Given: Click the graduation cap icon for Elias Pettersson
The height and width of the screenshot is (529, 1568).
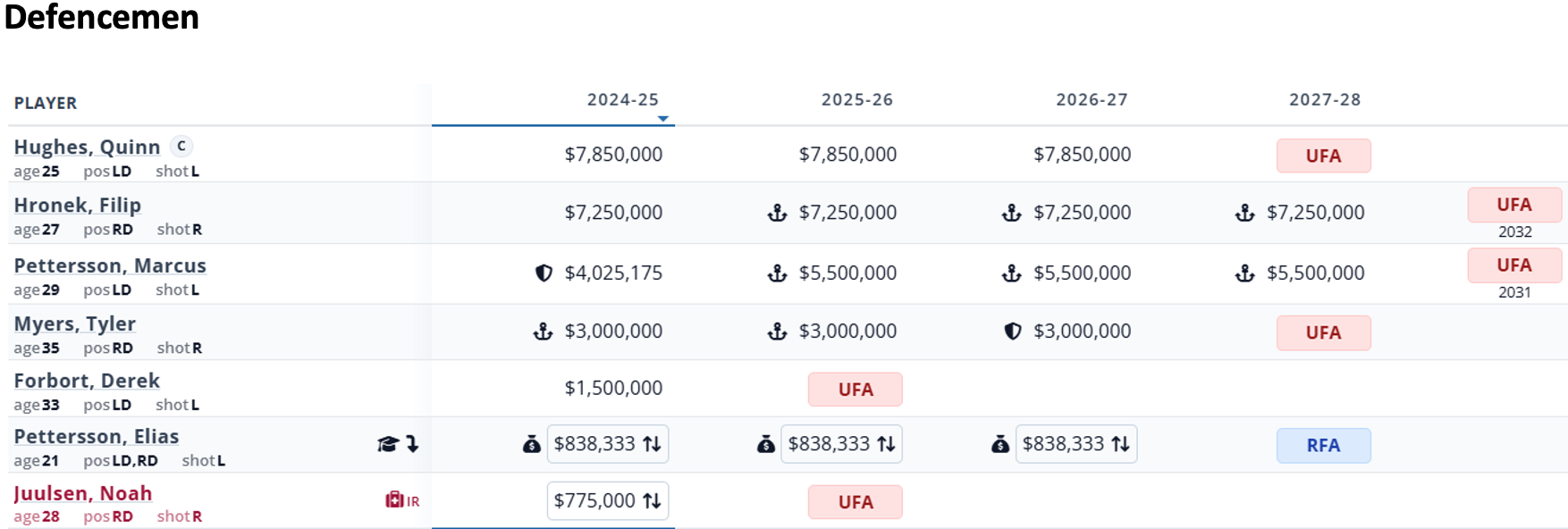Looking at the screenshot, I should (x=387, y=444).
